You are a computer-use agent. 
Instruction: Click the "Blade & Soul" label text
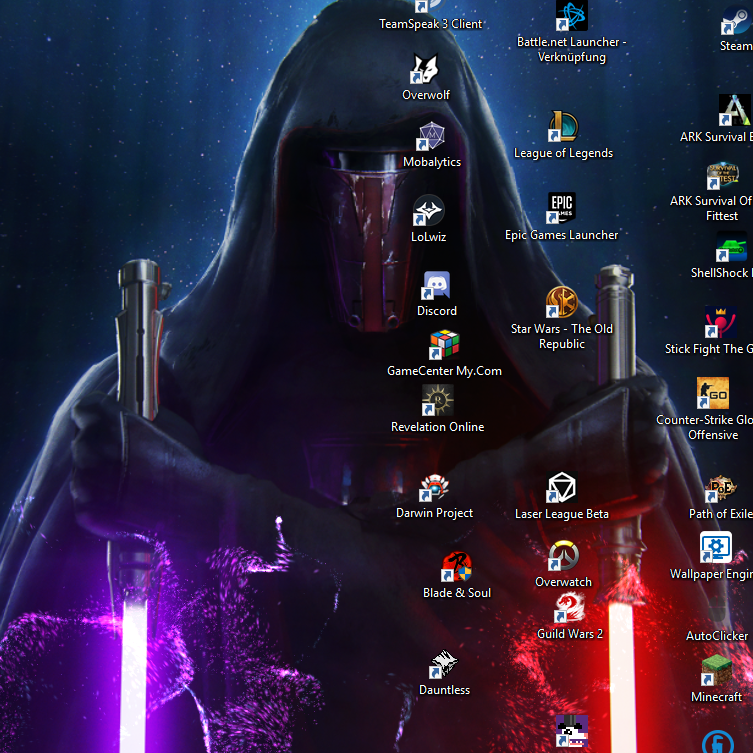pyautogui.click(x=457, y=593)
